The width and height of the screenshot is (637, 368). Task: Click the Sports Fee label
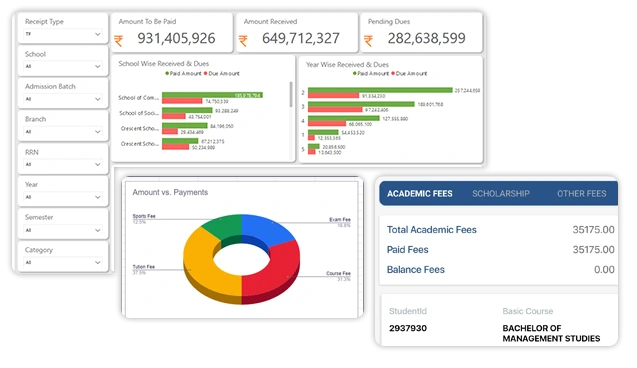pyautogui.click(x=144, y=216)
